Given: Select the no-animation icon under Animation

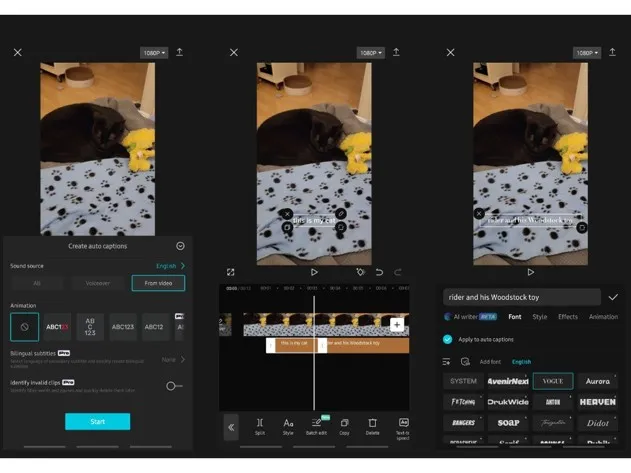Looking at the screenshot, I should coord(25,327).
